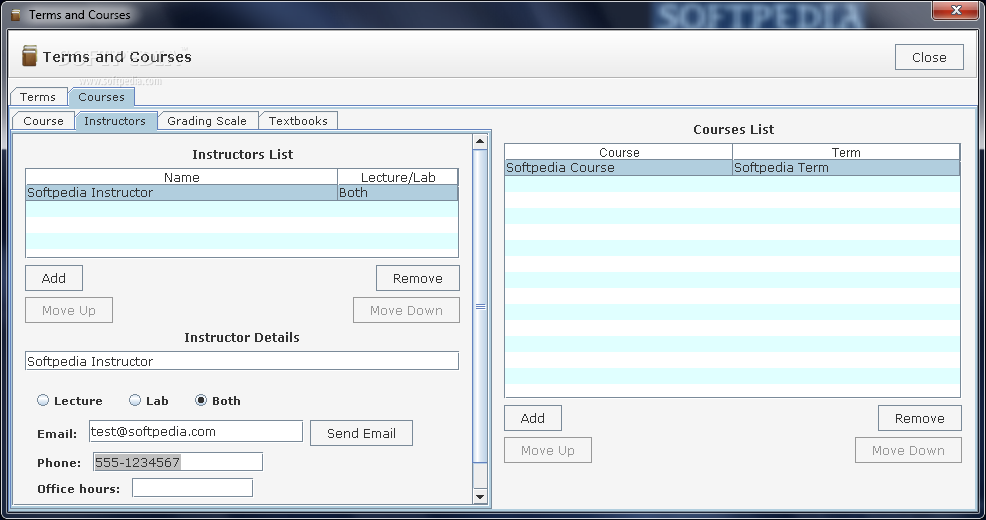Click the Email input field
The height and width of the screenshot is (520, 986).
point(196,431)
